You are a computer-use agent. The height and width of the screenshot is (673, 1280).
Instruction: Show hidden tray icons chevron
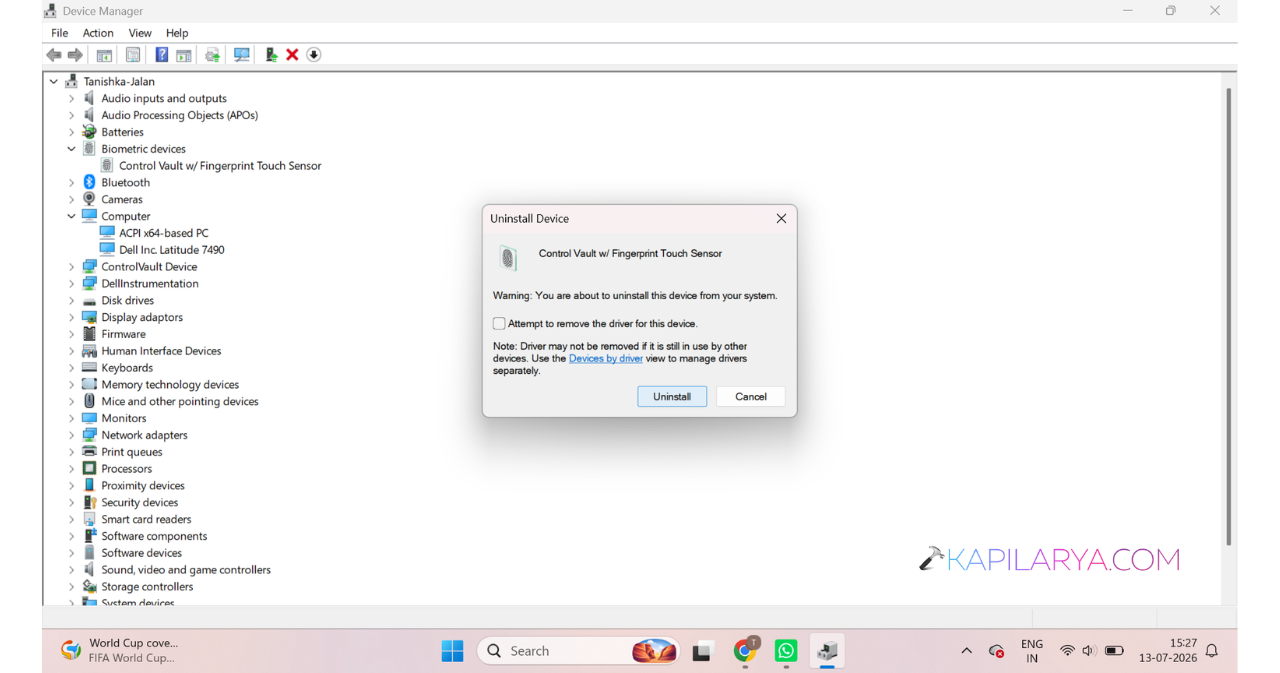click(x=966, y=651)
